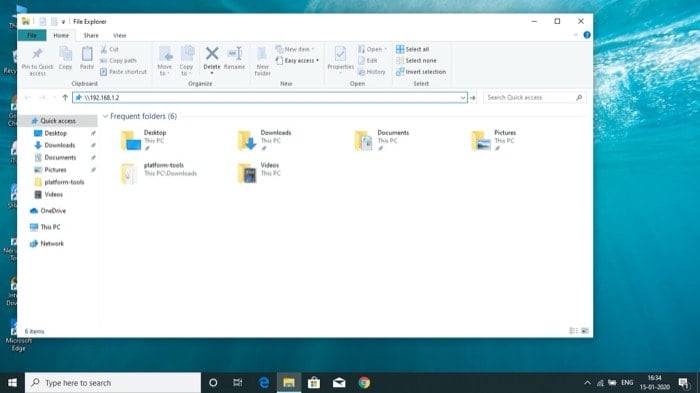Image resolution: width=700 pixels, height=393 pixels.
Task: Select the Downloads frequent folder
Action: (265, 140)
